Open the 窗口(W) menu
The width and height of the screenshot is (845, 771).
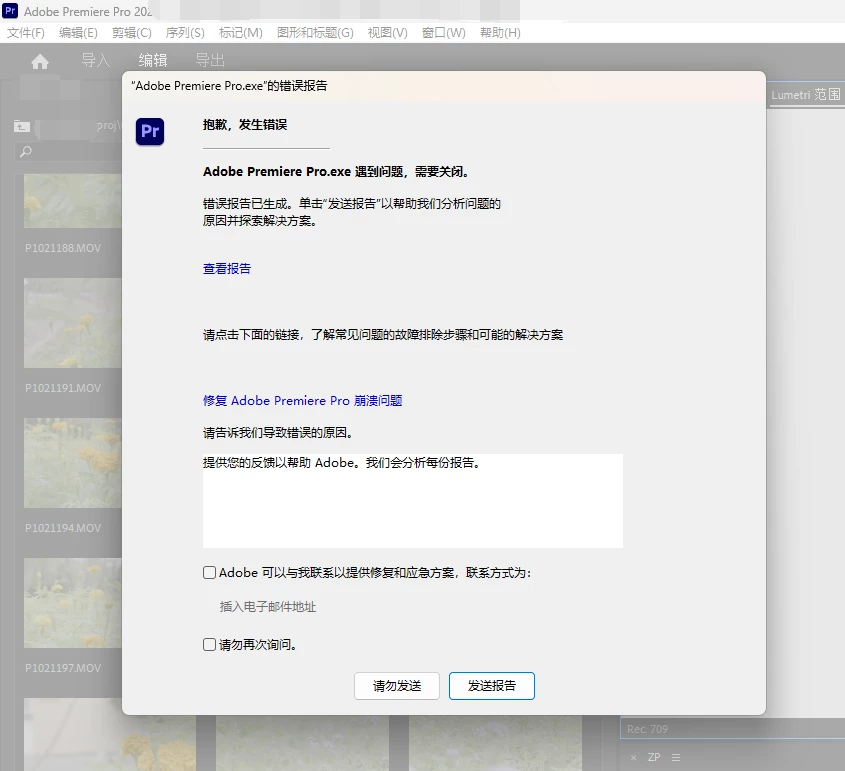pos(444,33)
